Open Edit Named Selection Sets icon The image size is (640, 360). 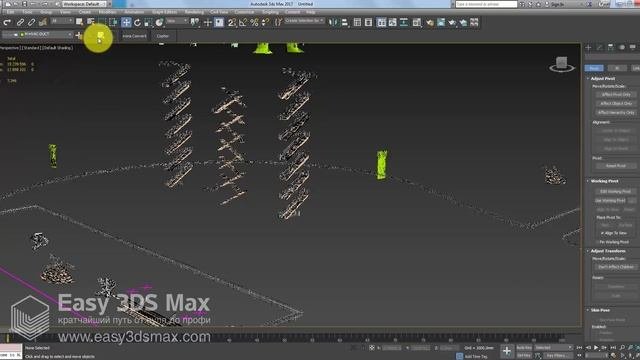[x=278, y=22]
